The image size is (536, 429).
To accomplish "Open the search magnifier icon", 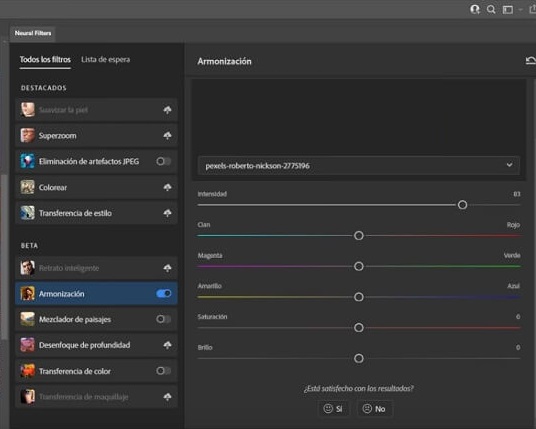I will pyautogui.click(x=491, y=9).
